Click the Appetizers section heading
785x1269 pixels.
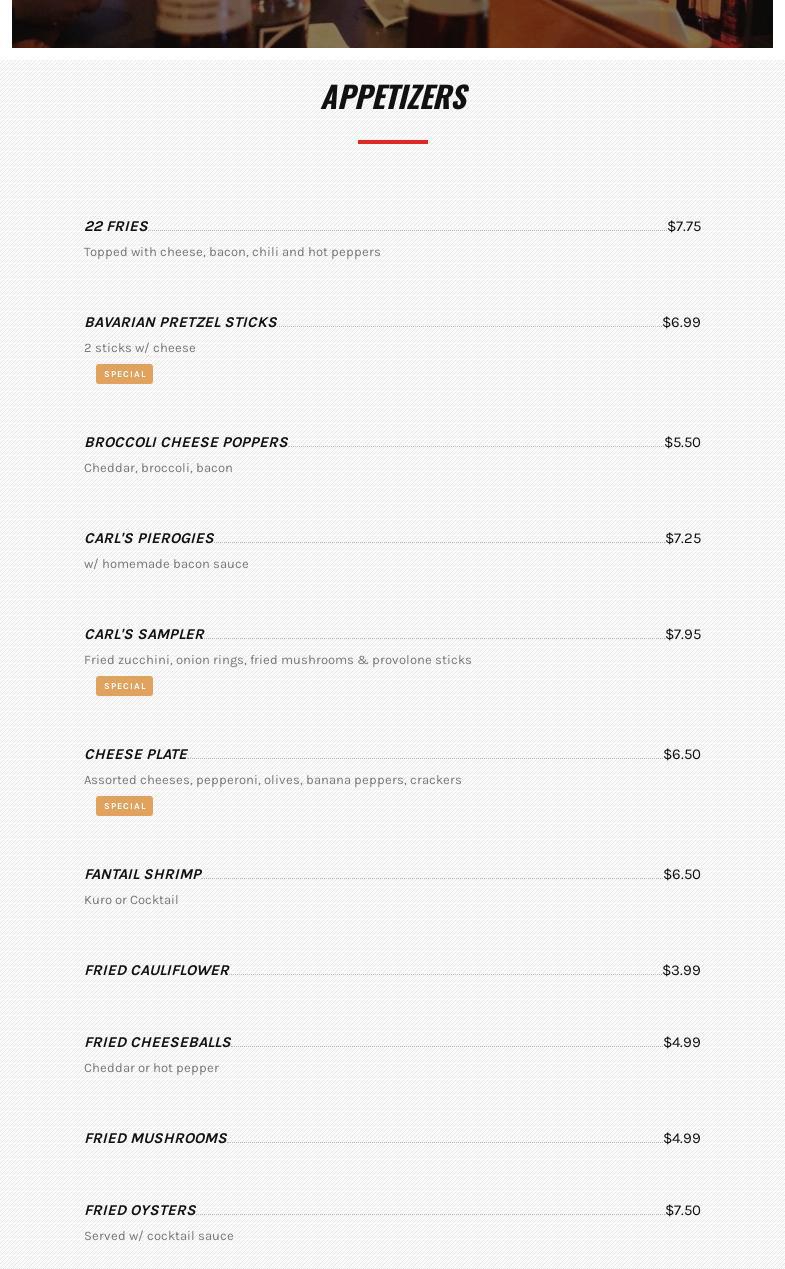[394, 97]
